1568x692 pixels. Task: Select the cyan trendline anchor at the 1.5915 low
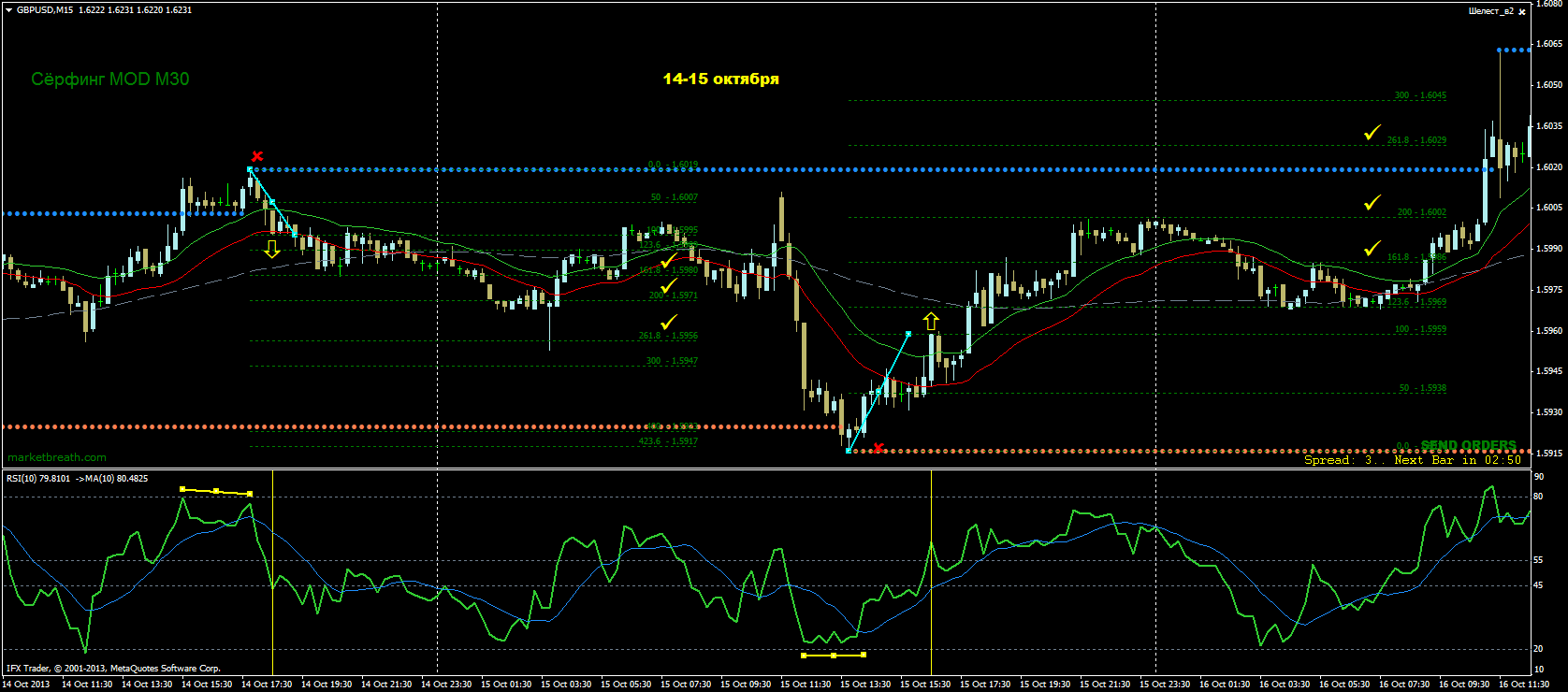pos(849,451)
